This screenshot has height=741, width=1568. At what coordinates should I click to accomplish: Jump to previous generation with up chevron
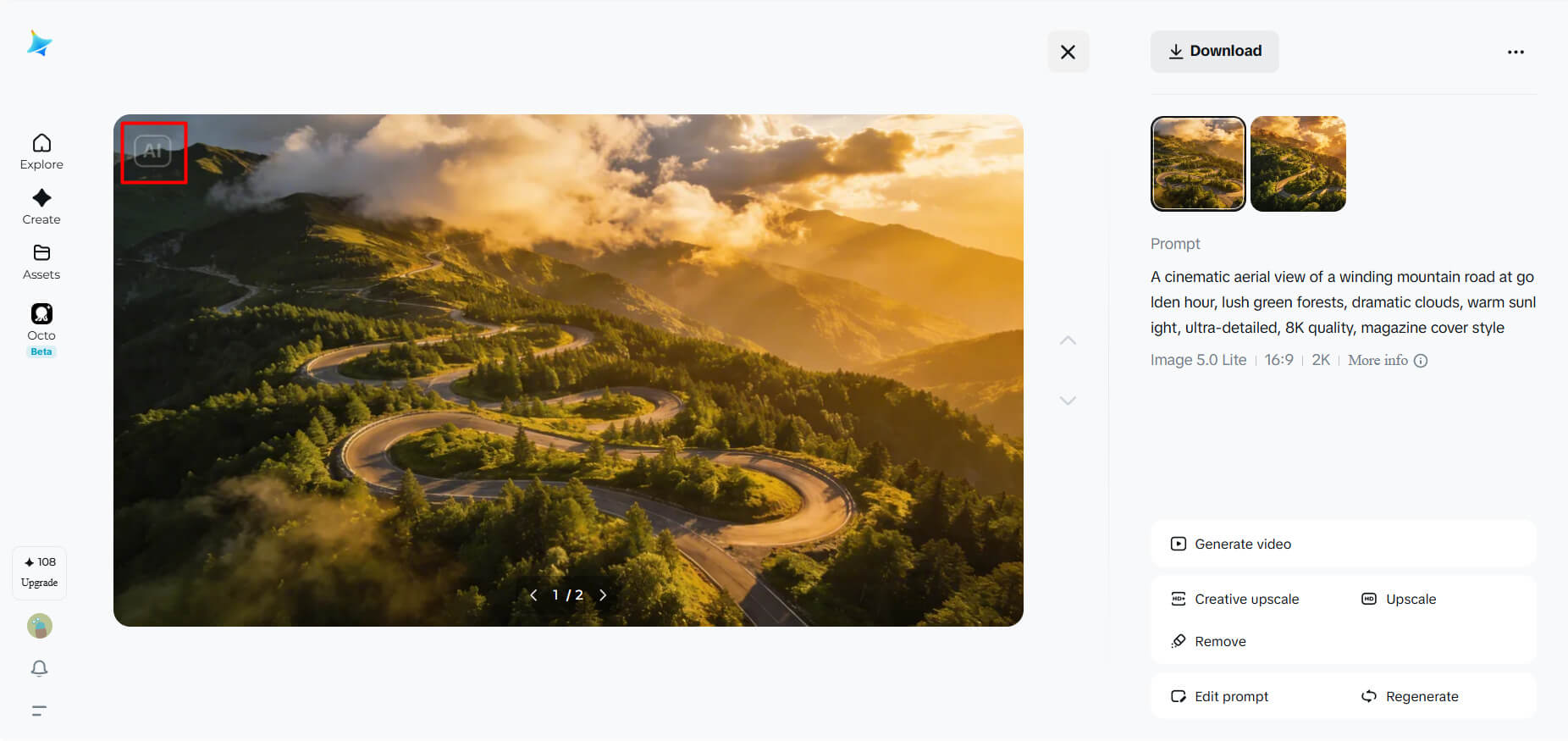click(x=1068, y=340)
